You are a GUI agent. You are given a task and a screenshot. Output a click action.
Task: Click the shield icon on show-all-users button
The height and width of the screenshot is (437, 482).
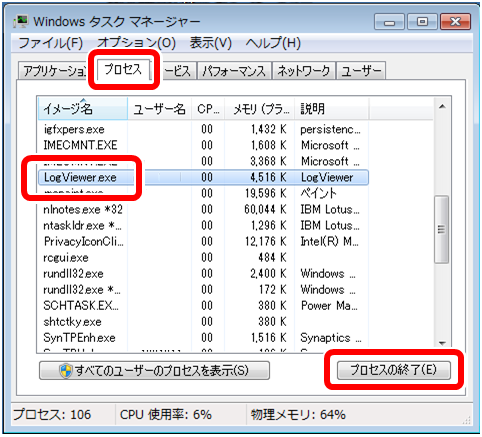point(66,371)
